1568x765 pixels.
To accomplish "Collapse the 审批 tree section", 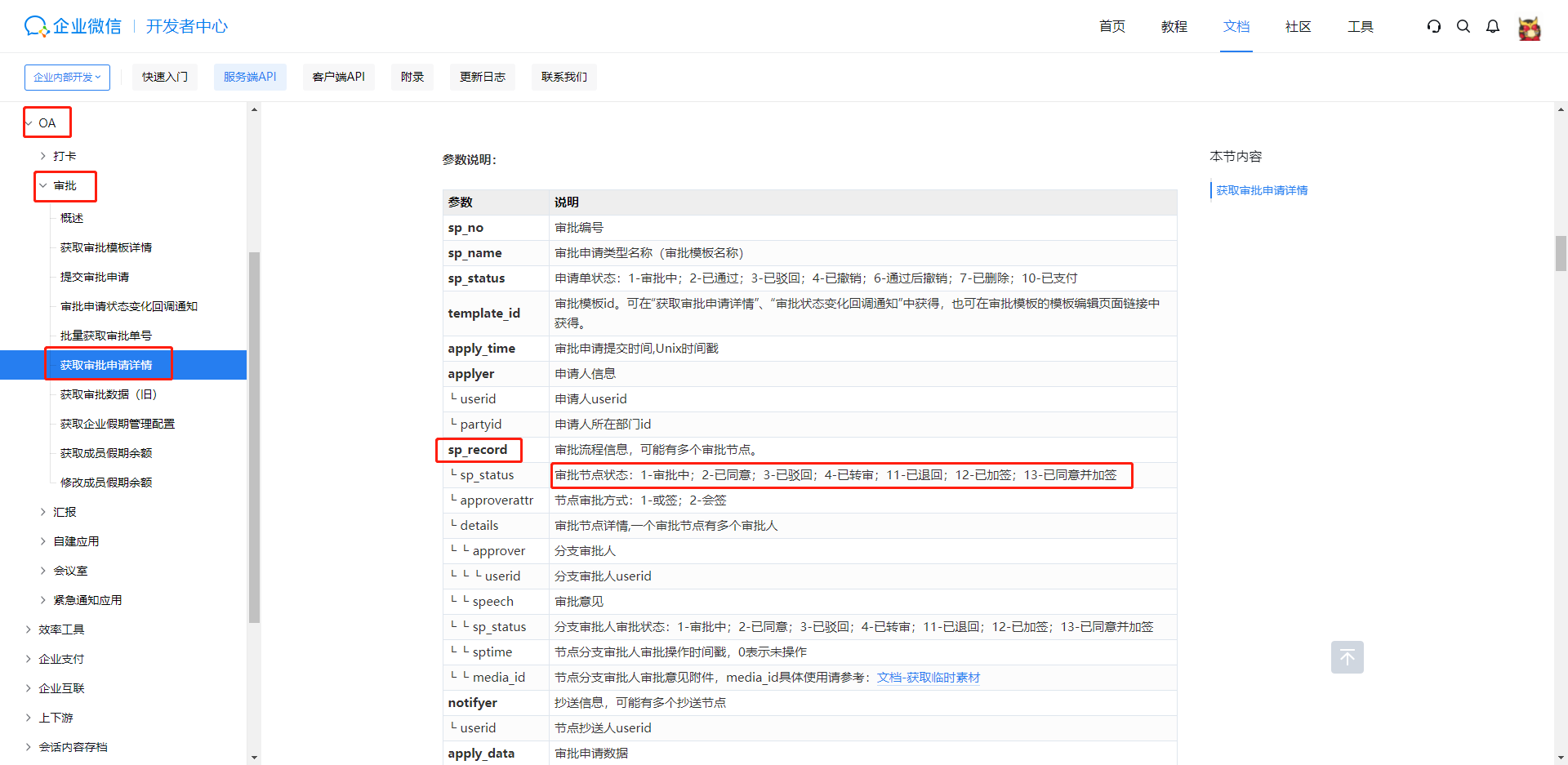I will pyautogui.click(x=65, y=186).
